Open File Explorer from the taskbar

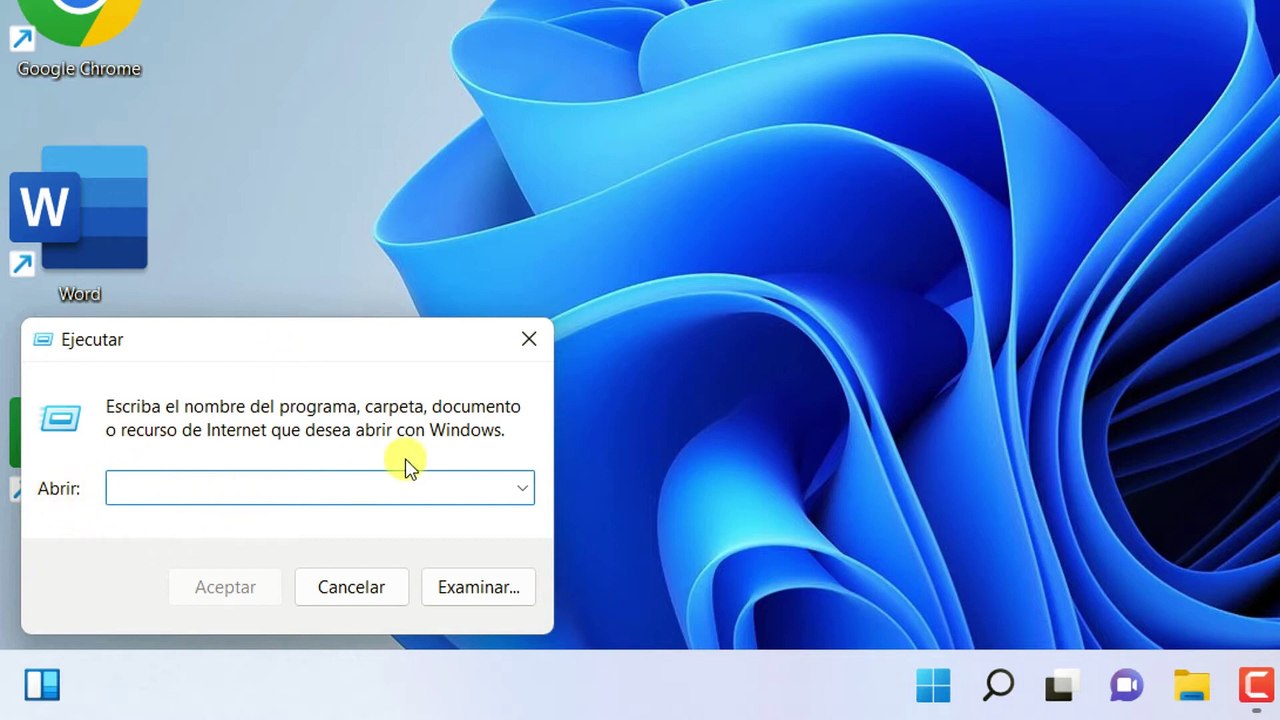click(1192, 685)
